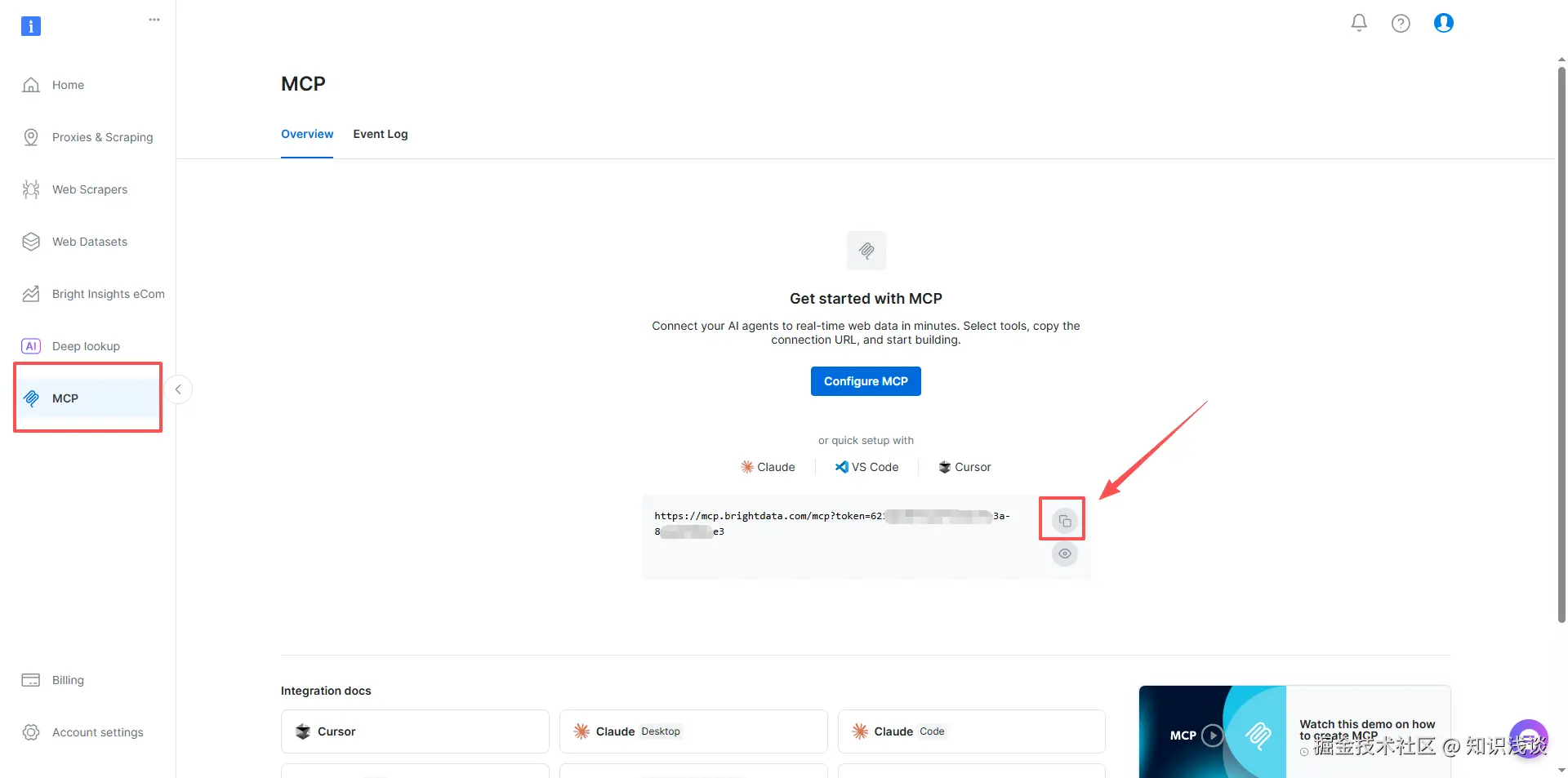The image size is (1568, 778).
Task: Open the chat support bubble
Action: tap(1529, 739)
